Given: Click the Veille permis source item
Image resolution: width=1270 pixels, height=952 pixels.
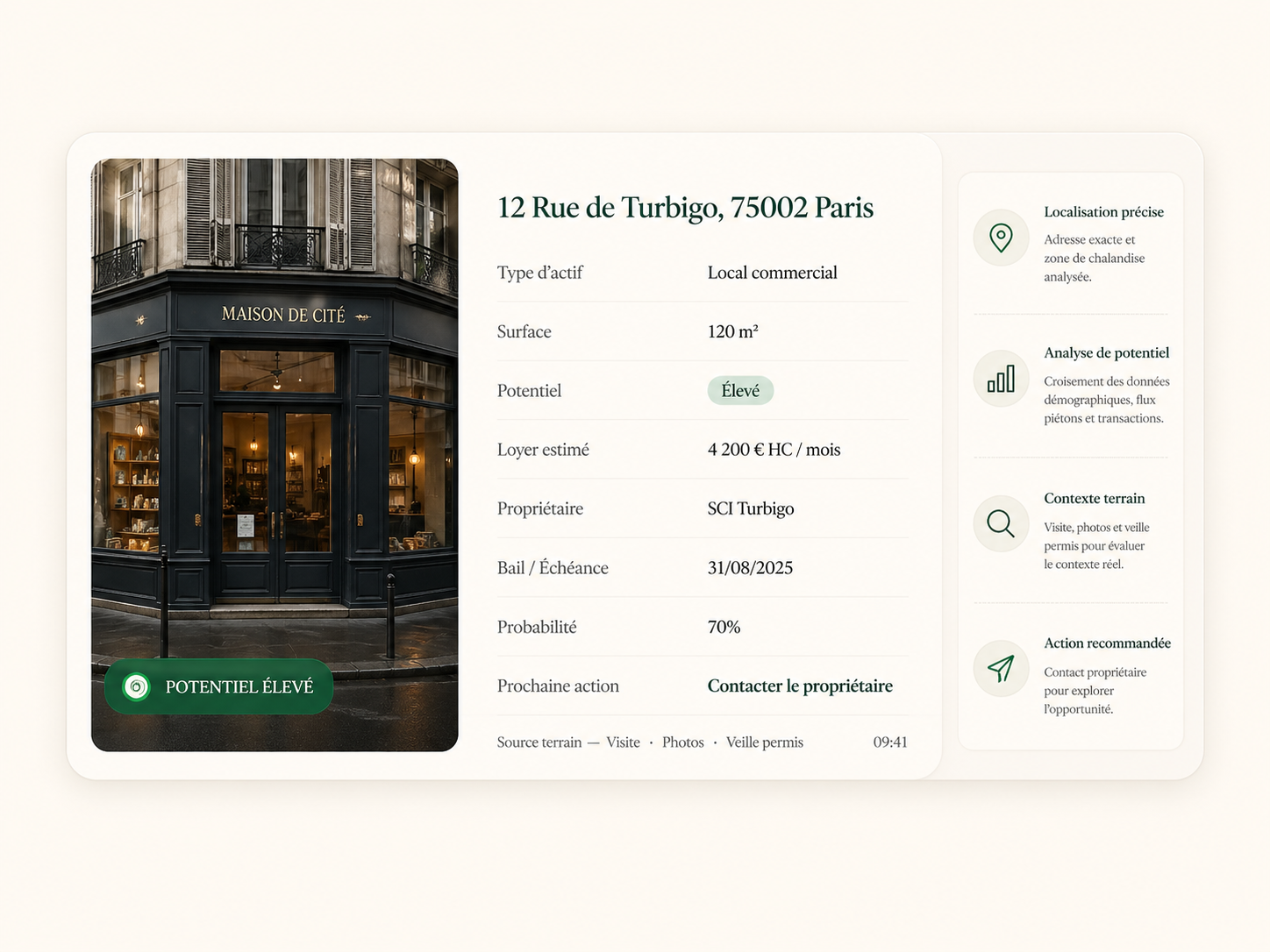Looking at the screenshot, I should coord(765,742).
